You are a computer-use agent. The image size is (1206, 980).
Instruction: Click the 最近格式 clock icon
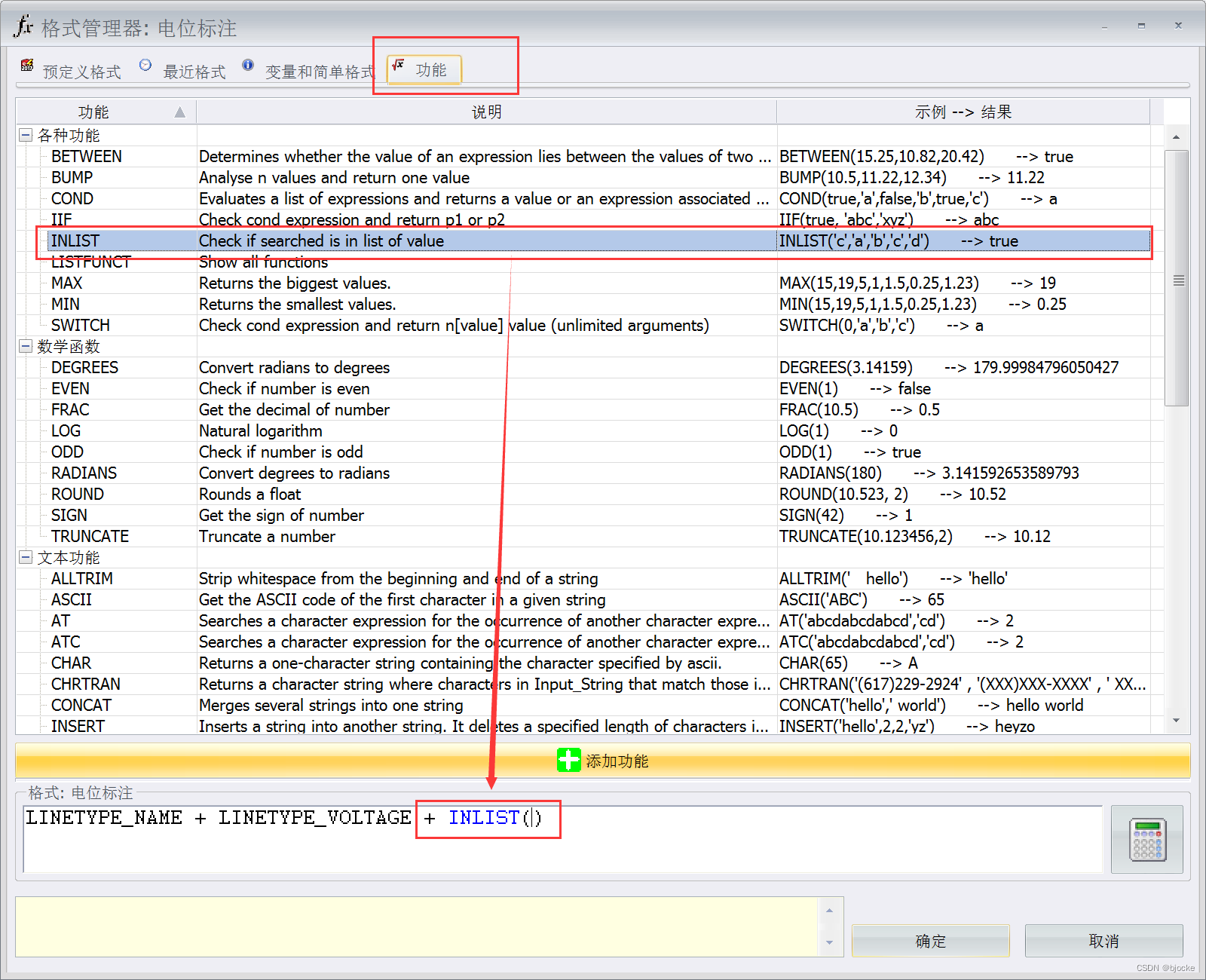click(145, 65)
